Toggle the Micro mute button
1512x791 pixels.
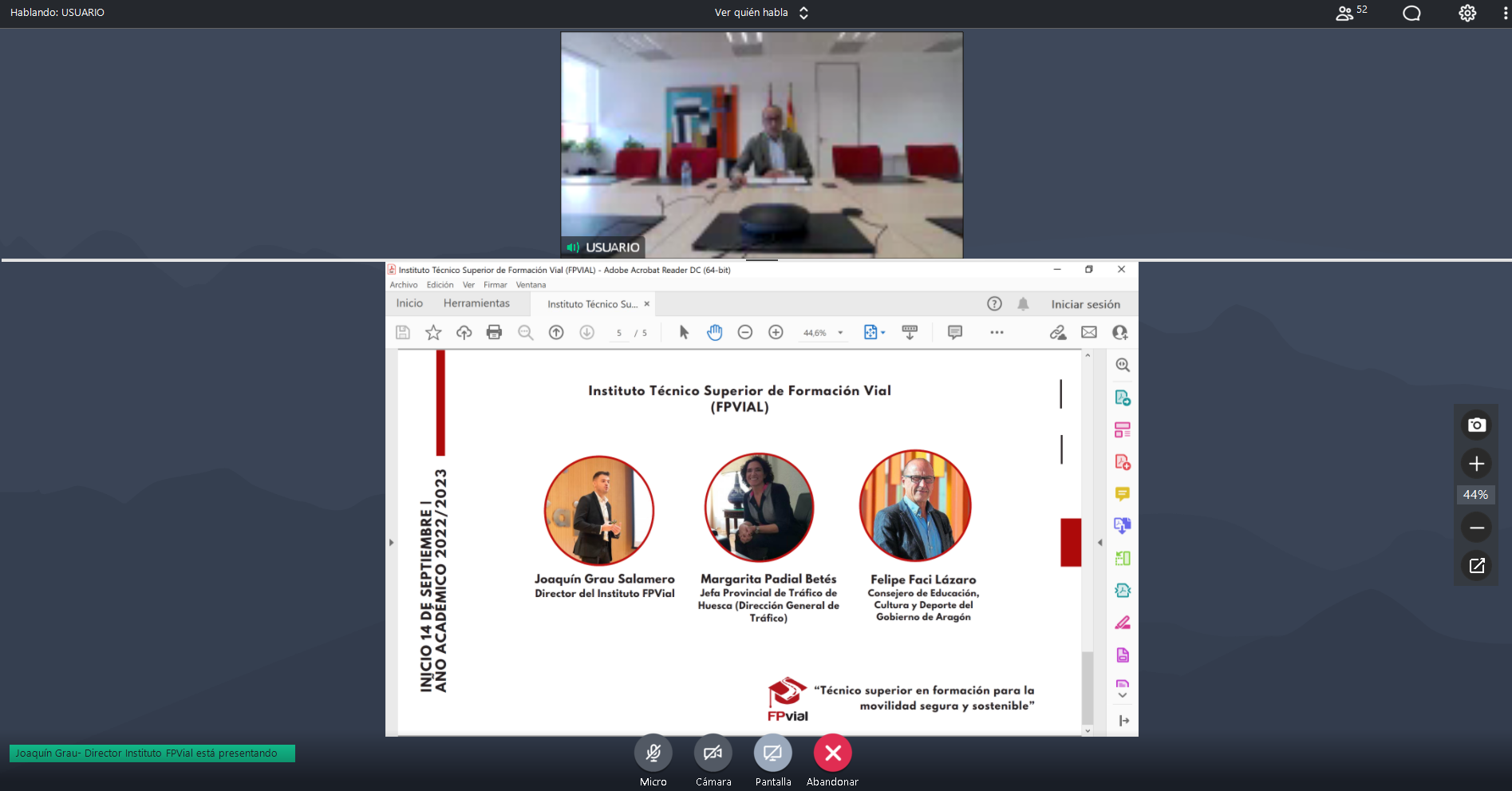653,753
